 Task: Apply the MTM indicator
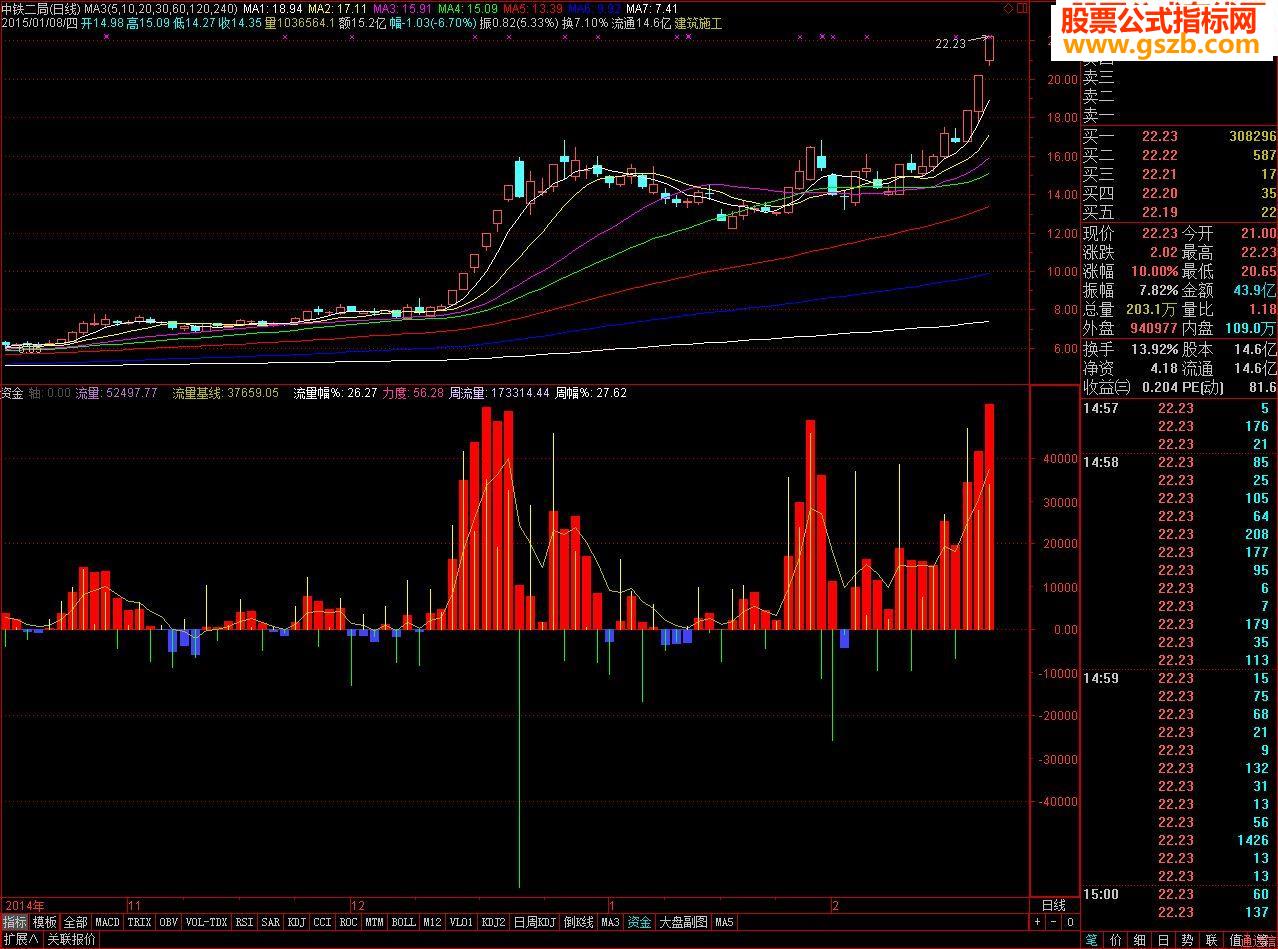[374, 922]
